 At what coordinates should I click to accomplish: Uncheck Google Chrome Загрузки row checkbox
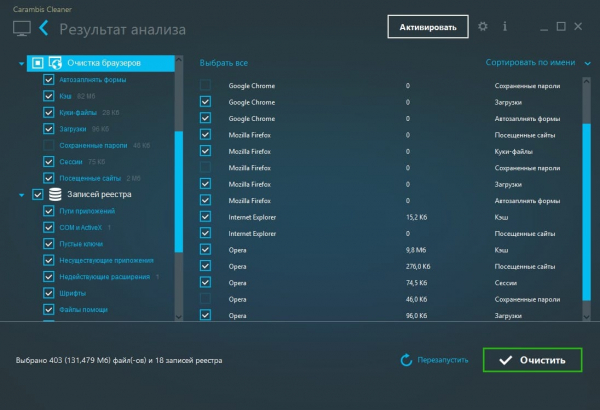[205, 101]
